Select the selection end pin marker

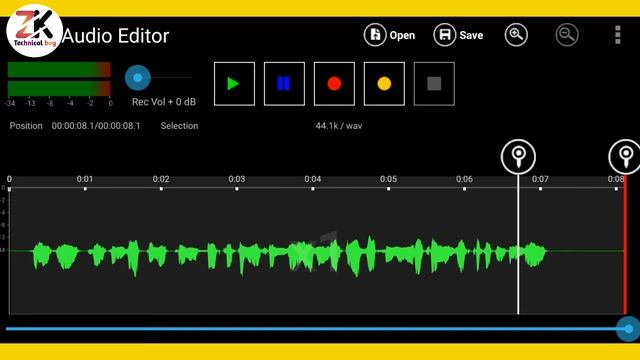(625, 157)
